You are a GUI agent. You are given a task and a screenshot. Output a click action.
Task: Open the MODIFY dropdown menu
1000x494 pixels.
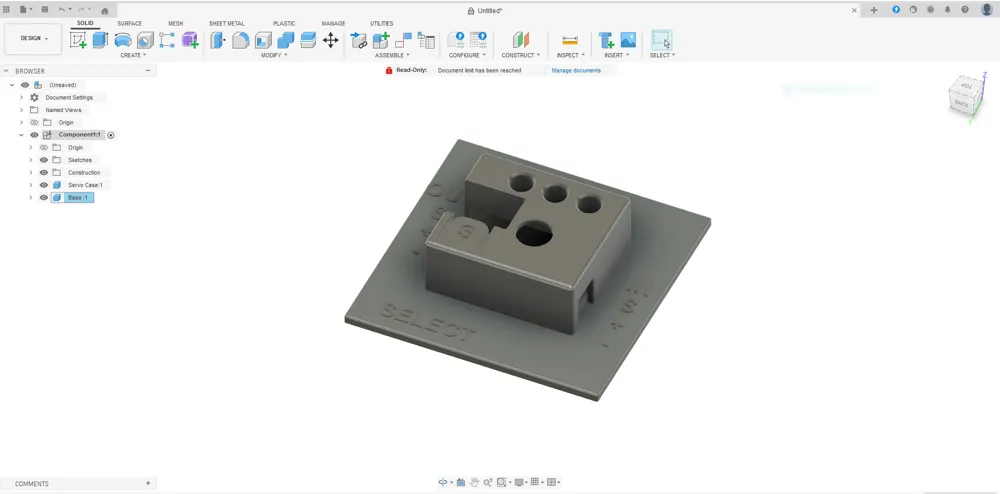pos(274,55)
